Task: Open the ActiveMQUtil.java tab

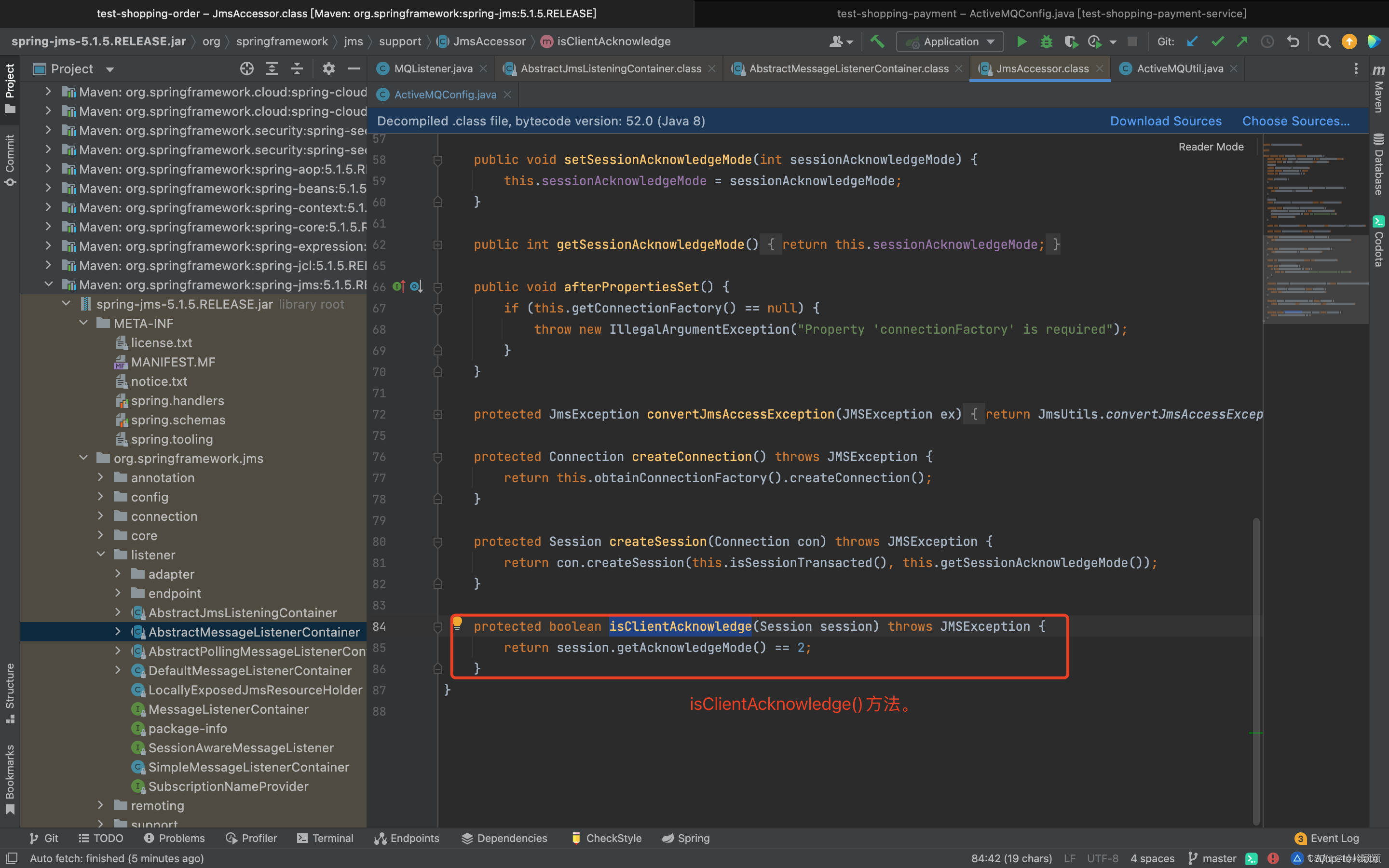Action: 1180,69
